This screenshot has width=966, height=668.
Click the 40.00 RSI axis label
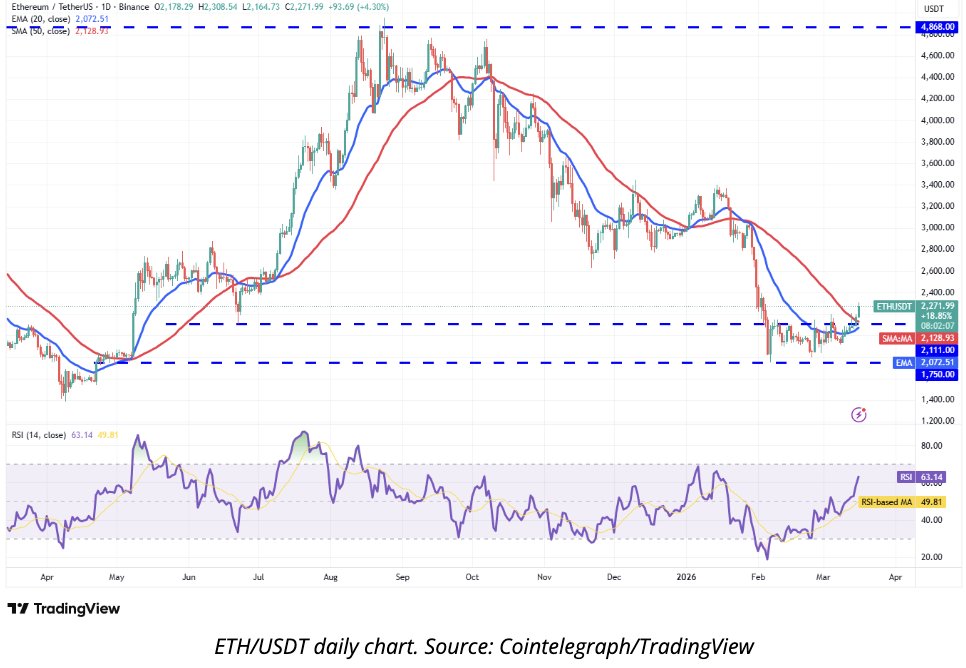932,520
